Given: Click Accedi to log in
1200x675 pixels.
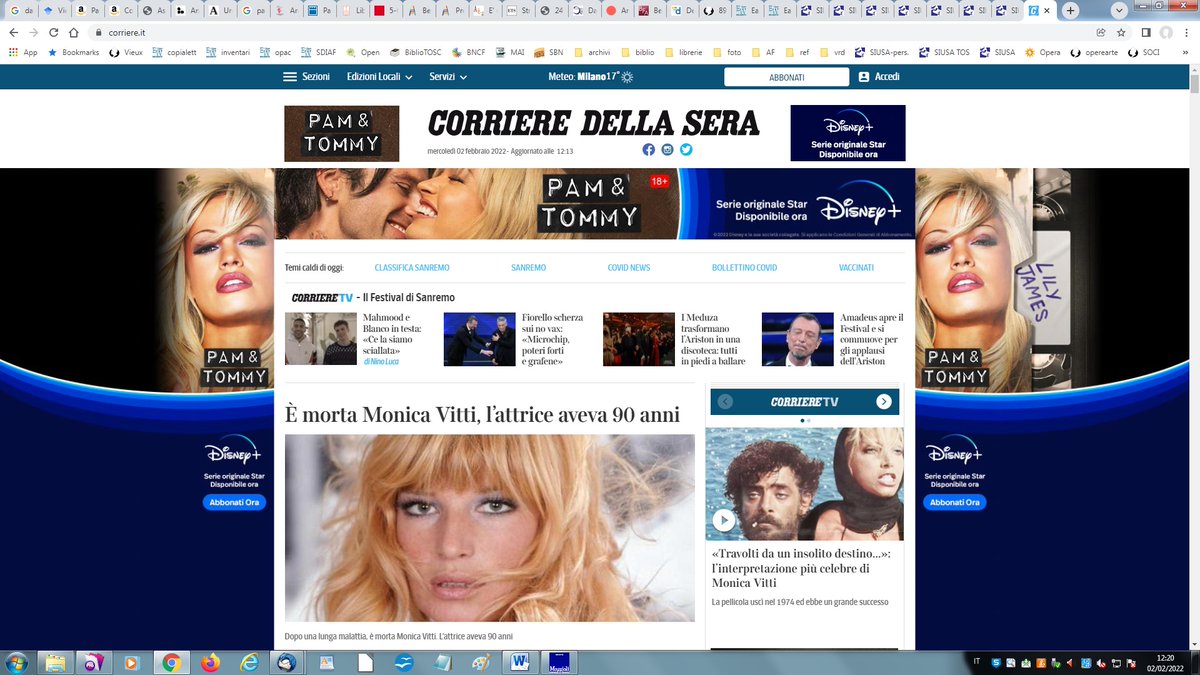Looking at the screenshot, I should (879, 77).
